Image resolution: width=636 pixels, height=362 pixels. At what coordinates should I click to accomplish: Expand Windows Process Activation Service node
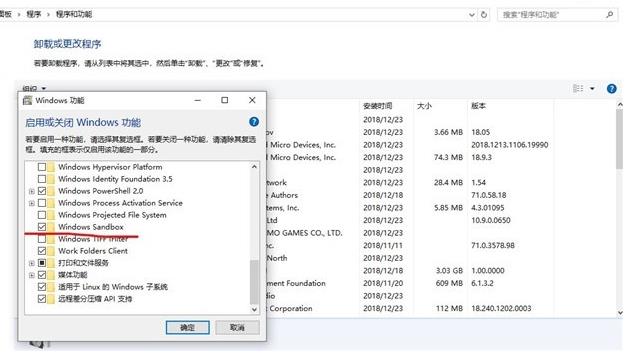pos(32,203)
